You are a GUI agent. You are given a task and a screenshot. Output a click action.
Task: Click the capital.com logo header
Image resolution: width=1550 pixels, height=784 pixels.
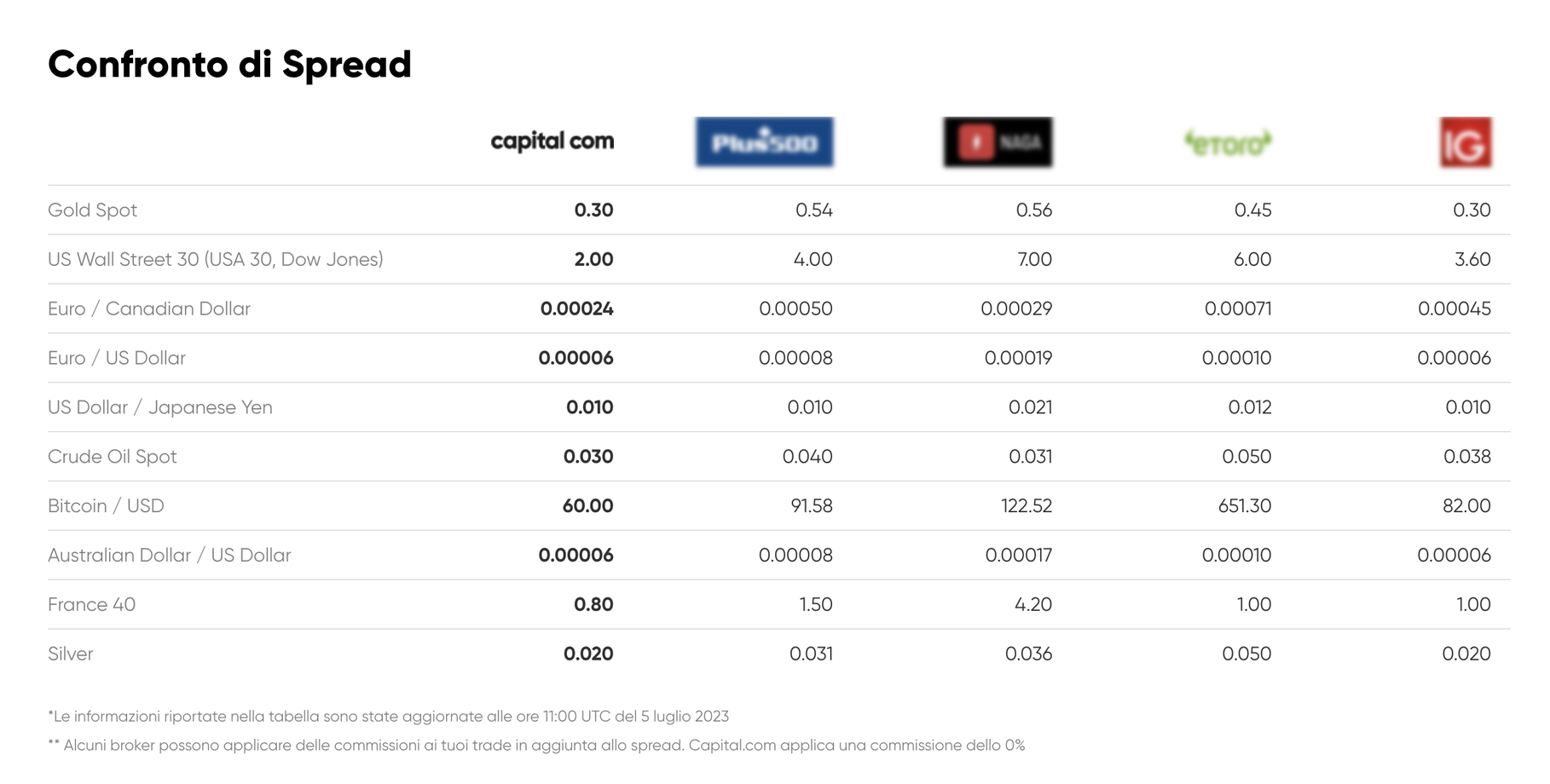[552, 141]
